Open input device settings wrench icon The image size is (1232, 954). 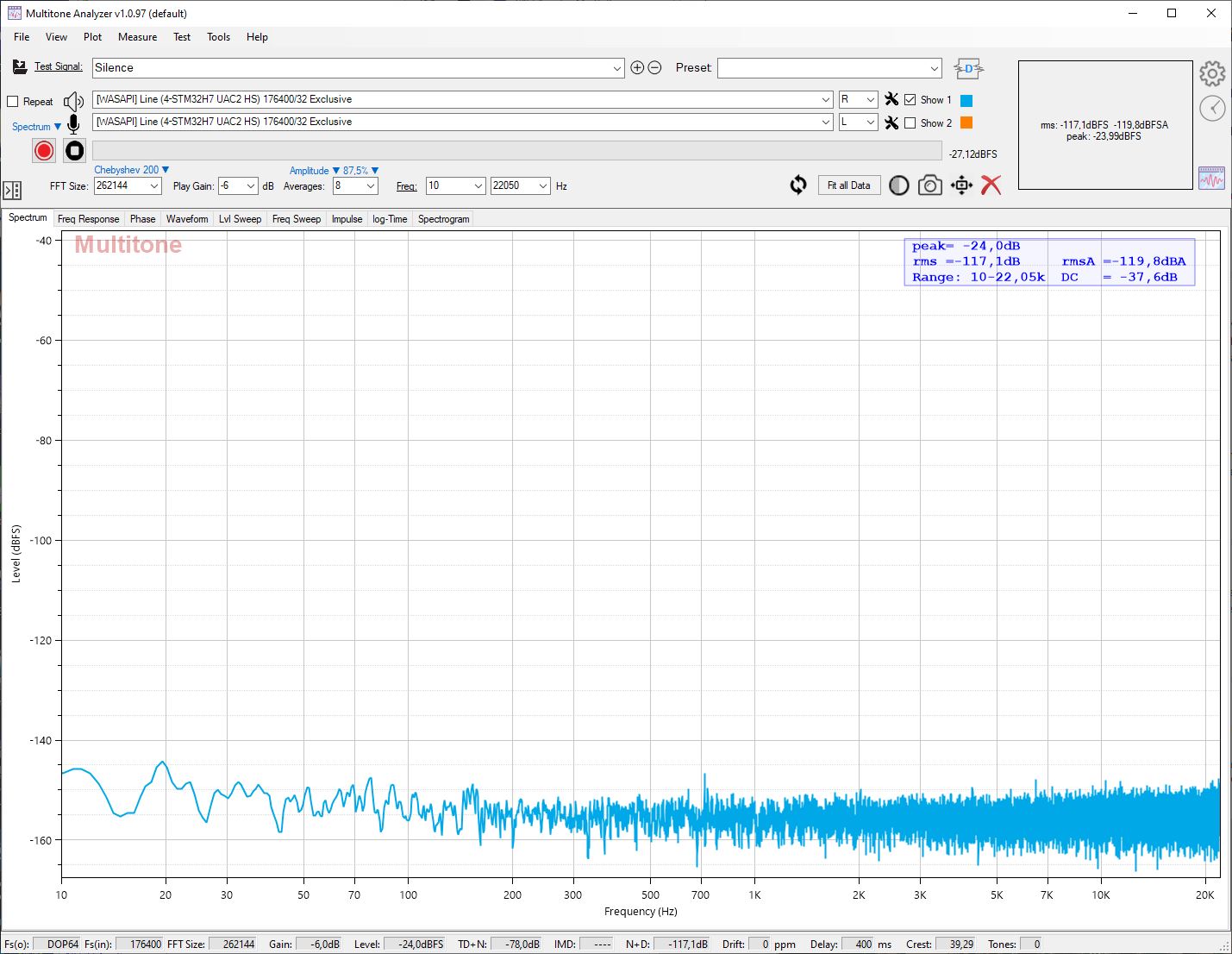click(891, 122)
